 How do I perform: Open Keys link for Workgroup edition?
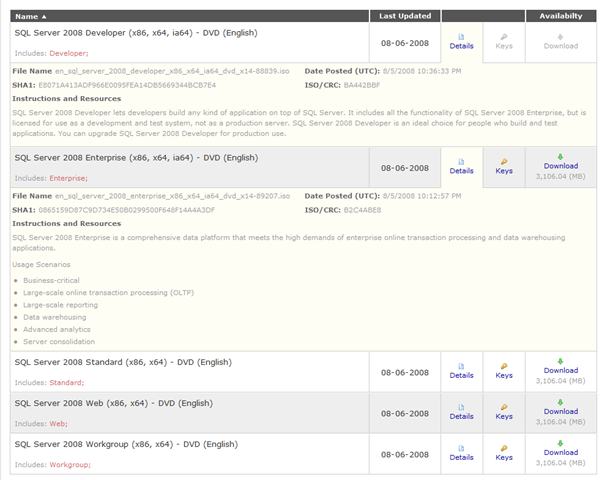(504, 457)
